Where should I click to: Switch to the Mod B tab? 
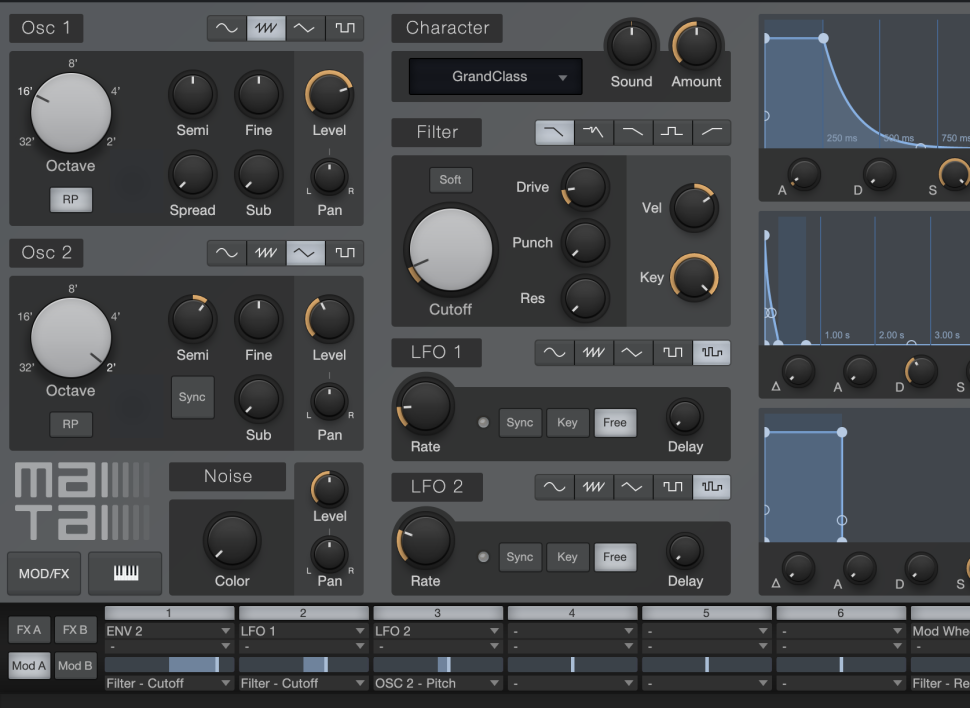[x=76, y=665]
